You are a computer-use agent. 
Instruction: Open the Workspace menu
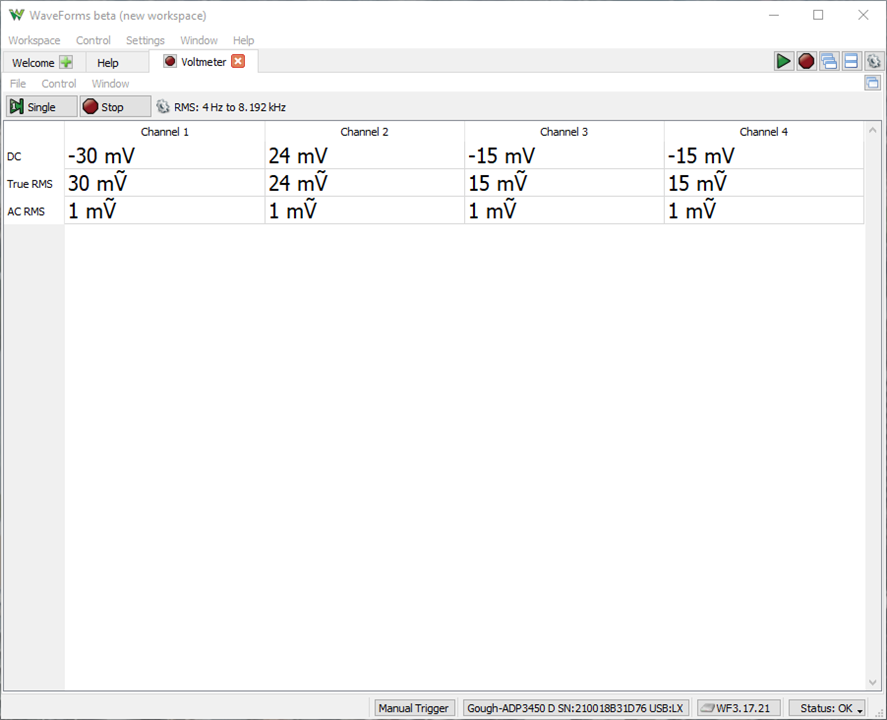tap(34, 40)
